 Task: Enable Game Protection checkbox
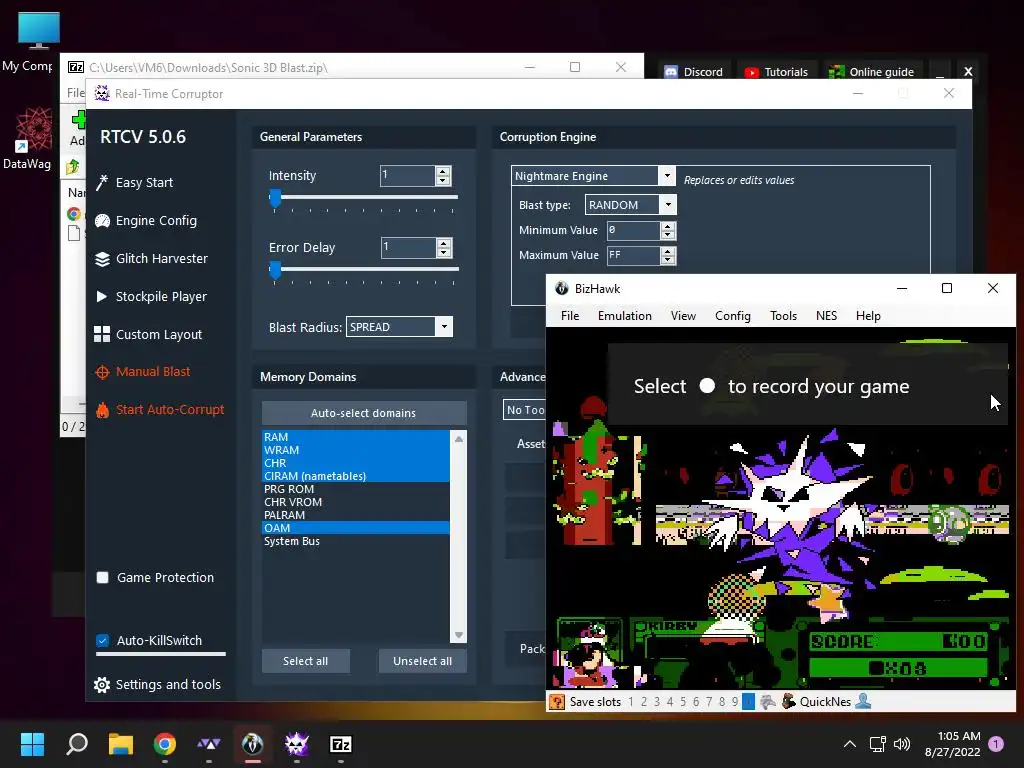[x=103, y=577]
